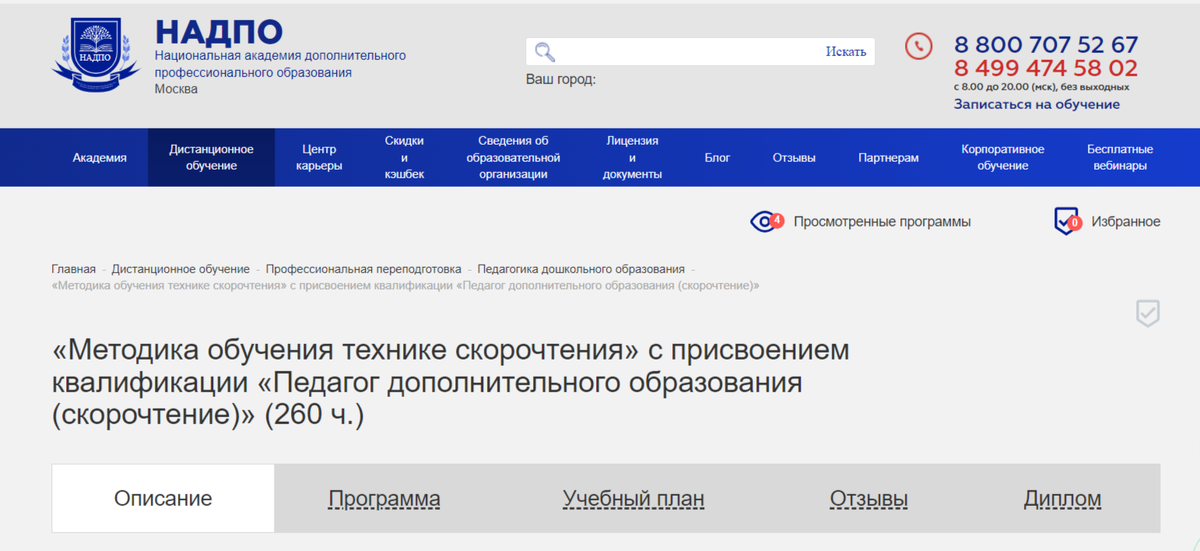Switch to the Диплом tab

[1062, 499]
